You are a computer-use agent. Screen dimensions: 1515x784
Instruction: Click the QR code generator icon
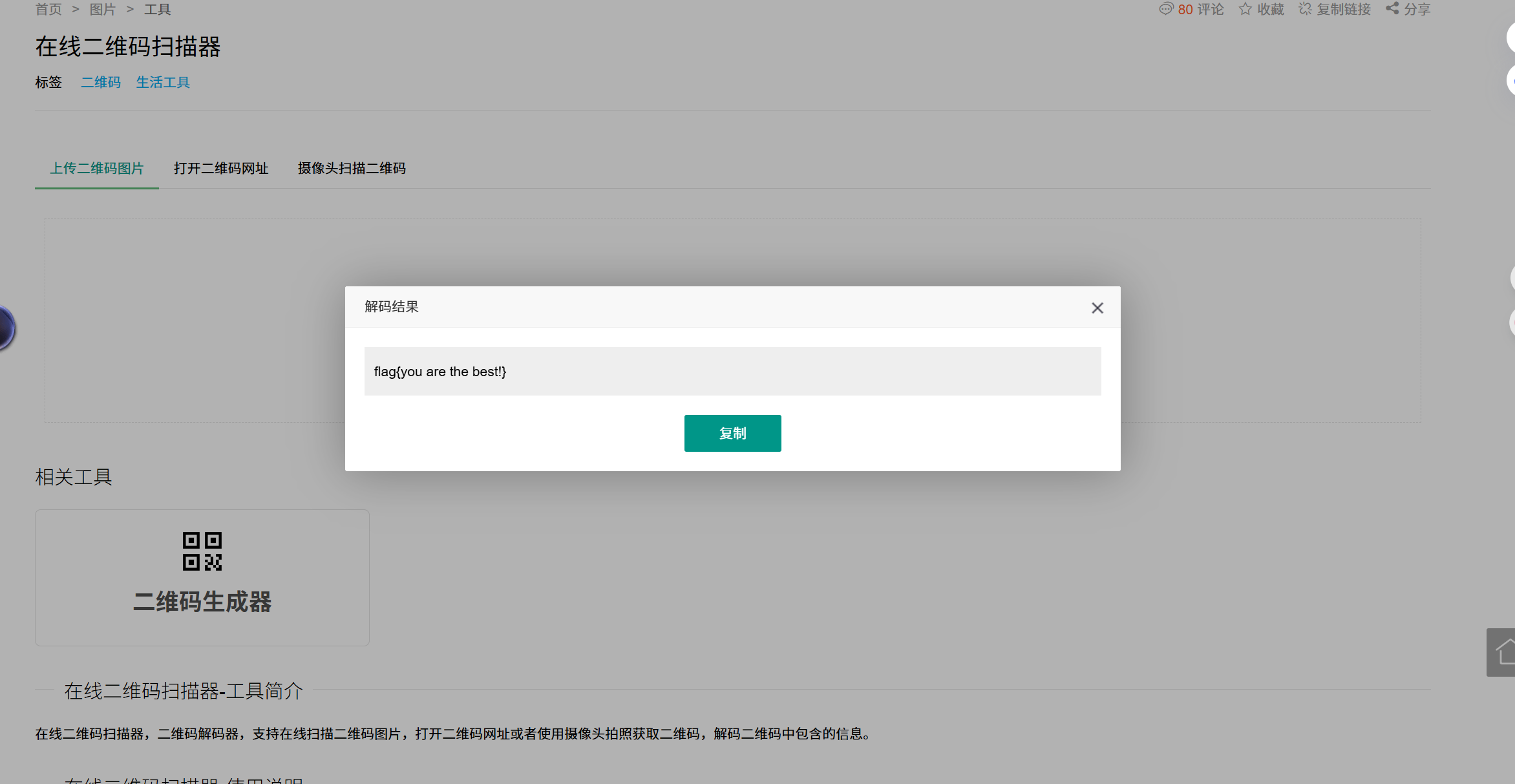coord(202,551)
